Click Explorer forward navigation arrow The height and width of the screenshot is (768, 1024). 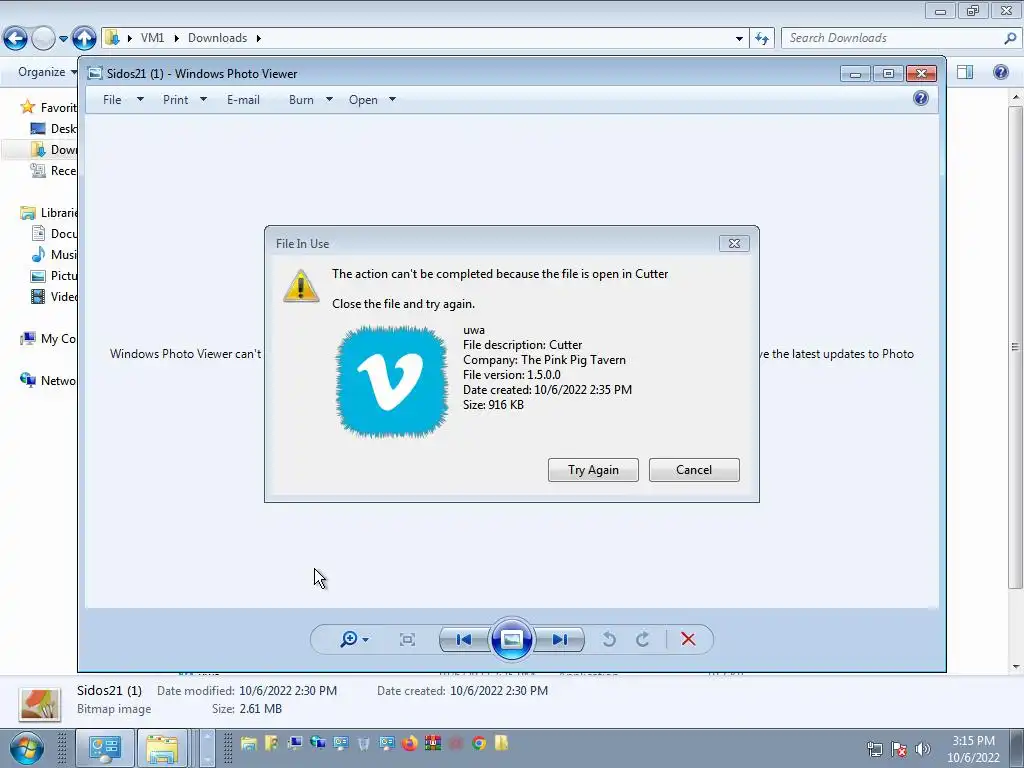click(x=43, y=39)
